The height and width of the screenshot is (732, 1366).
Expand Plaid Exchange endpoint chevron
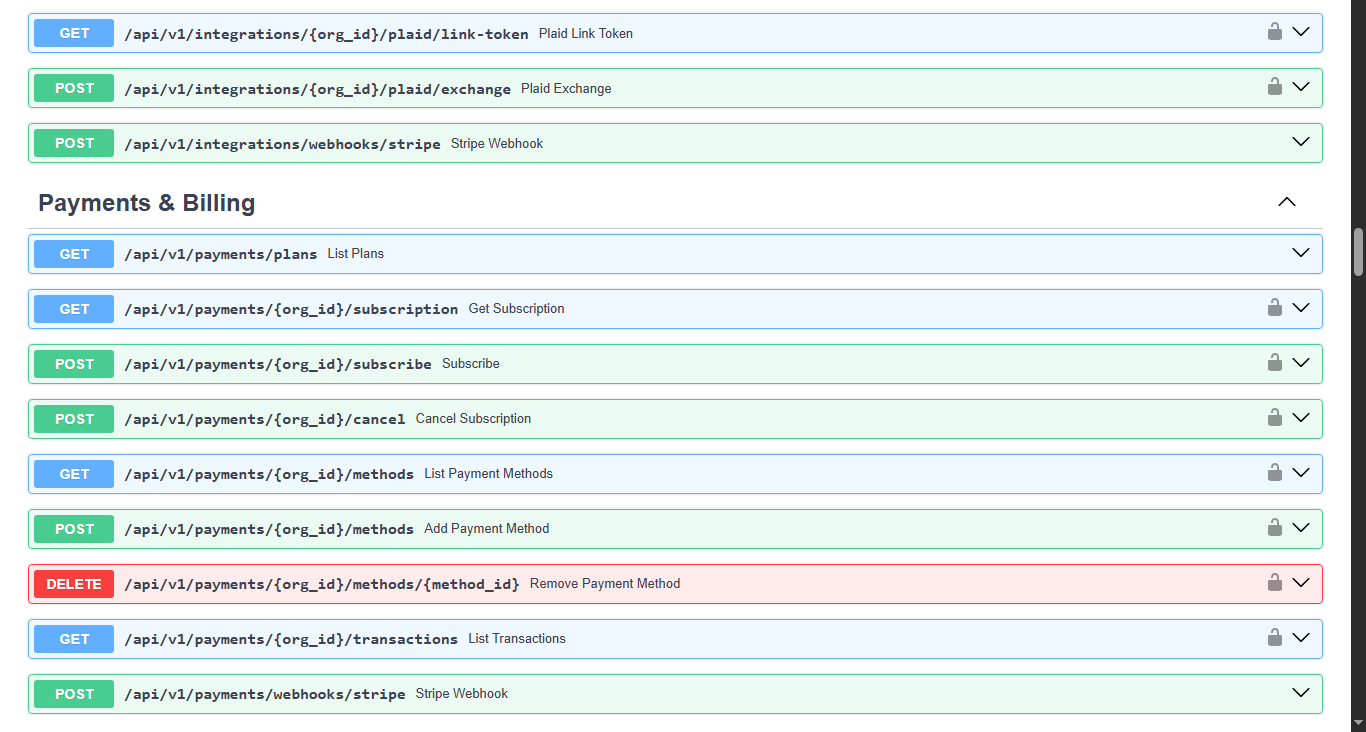click(1301, 87)
